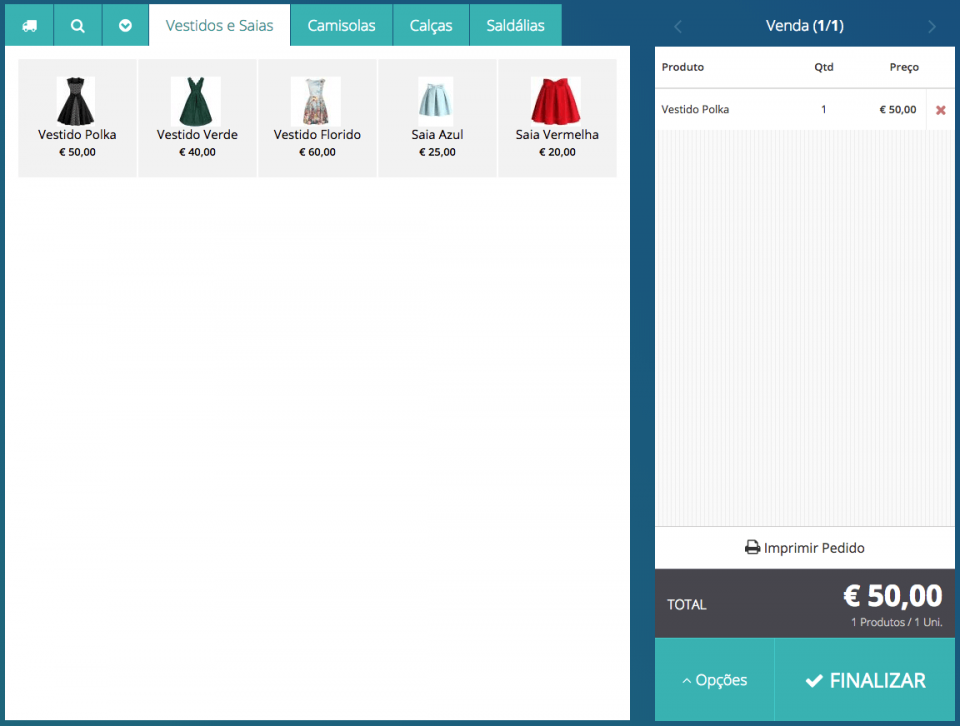
Task: Pick the Saia Vermelha product
Action: point(557,118)
